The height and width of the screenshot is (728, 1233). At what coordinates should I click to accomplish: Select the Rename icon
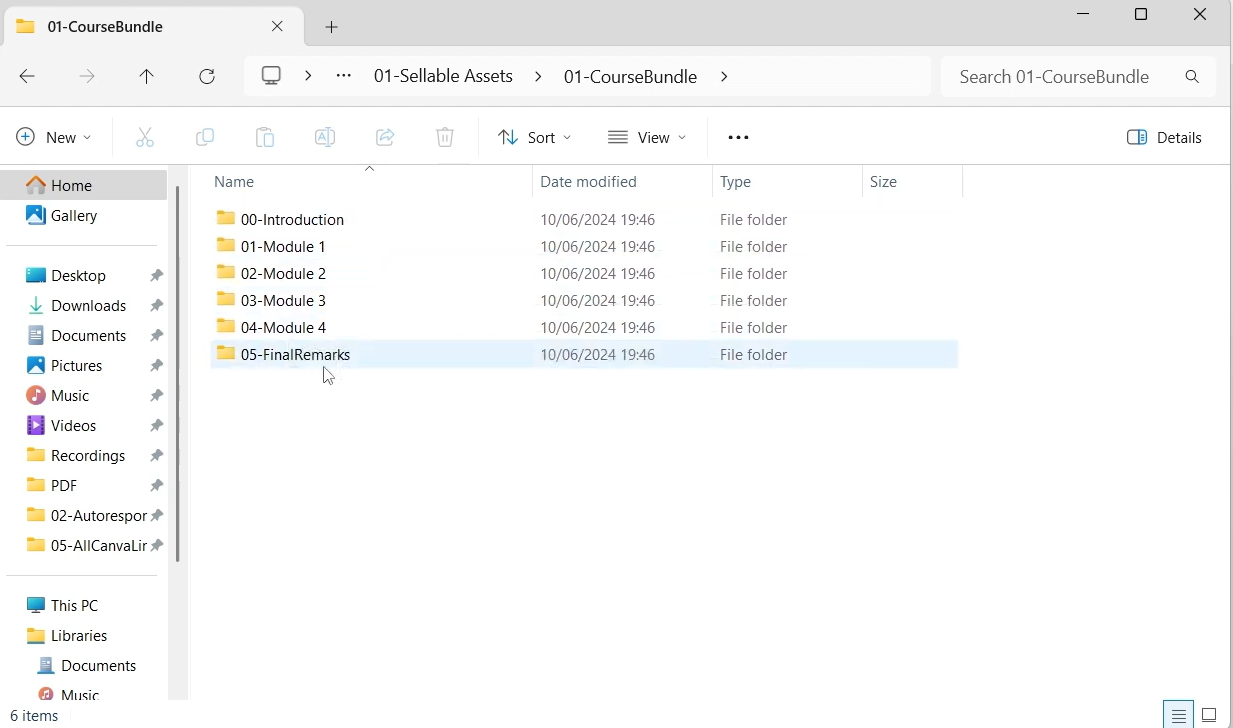(x=324, y=137)
